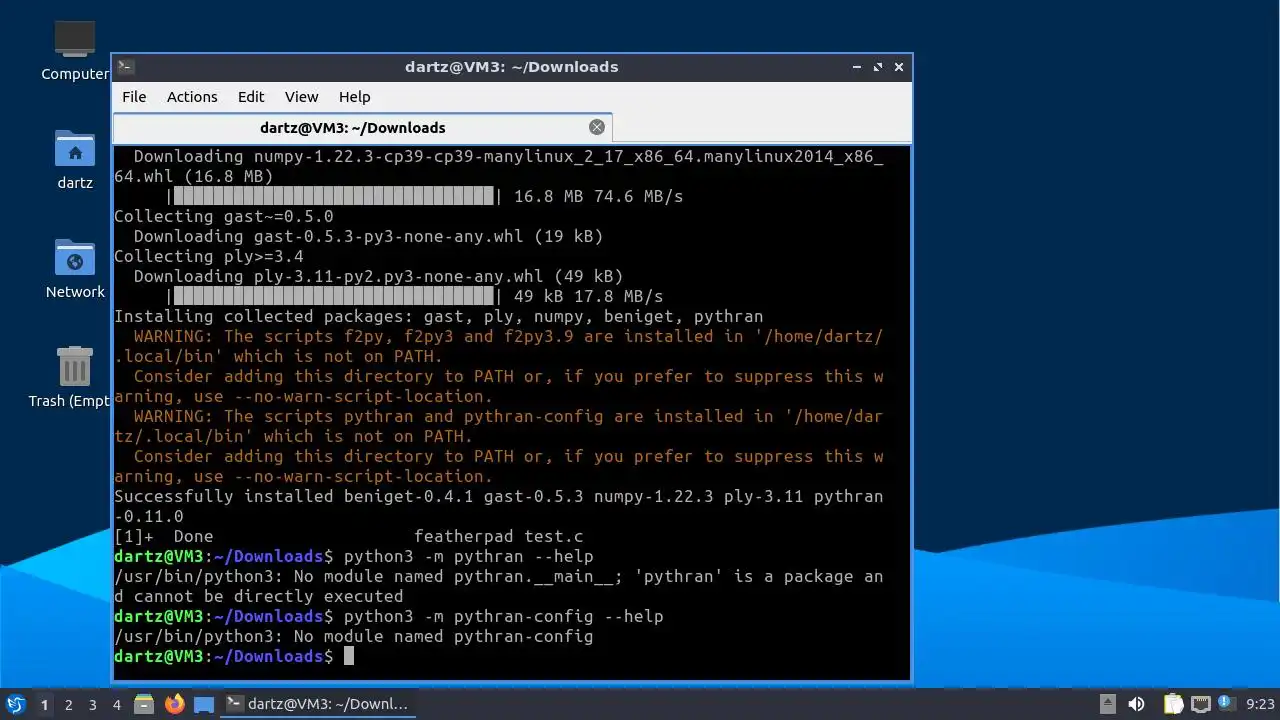1280x720 pixels.
Task: Click 'Downloading gast-0.5.3-py3-none-any.whl' line
Action: [368, 236]
